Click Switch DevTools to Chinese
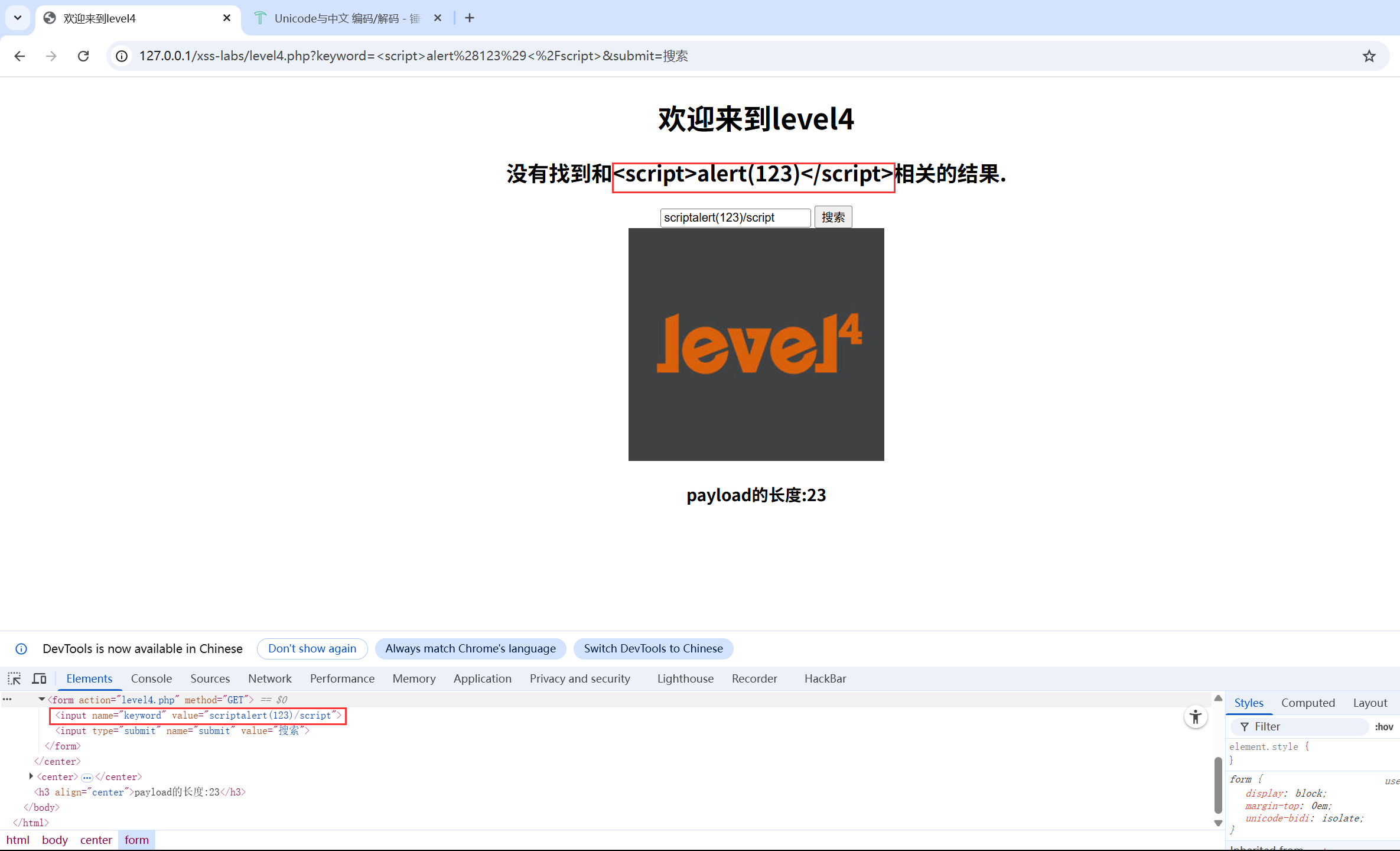Screen dimensions: 1400x851 coord(653,649)
